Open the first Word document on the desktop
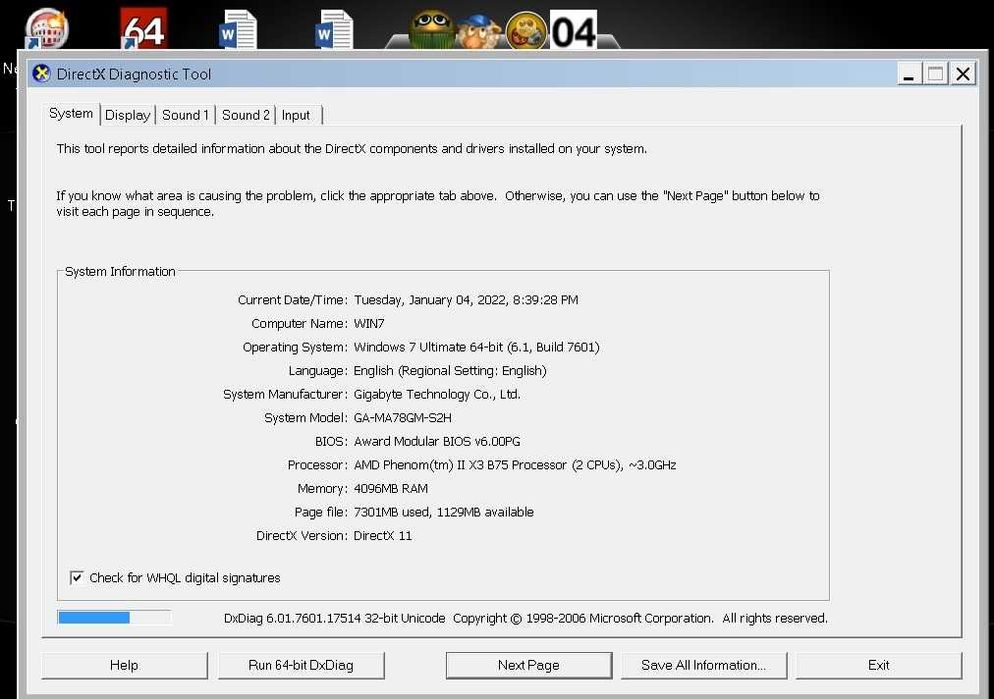 (x=238, y=30)
